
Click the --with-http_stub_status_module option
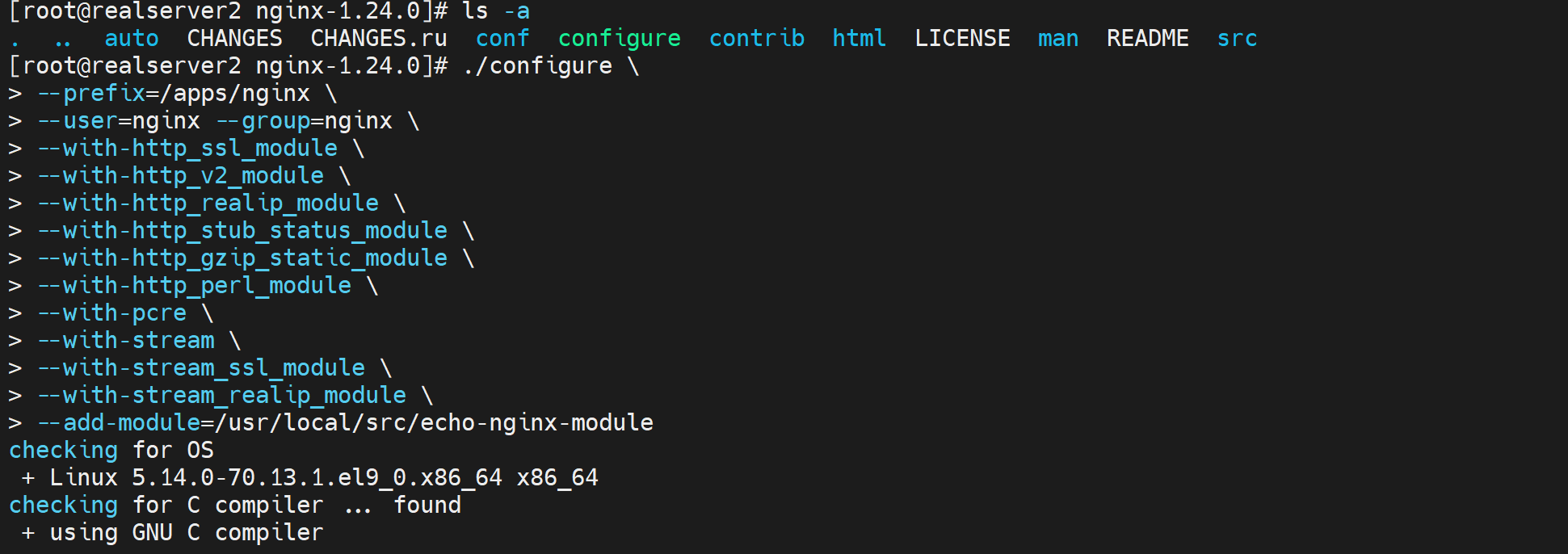[x=242, y=231]
